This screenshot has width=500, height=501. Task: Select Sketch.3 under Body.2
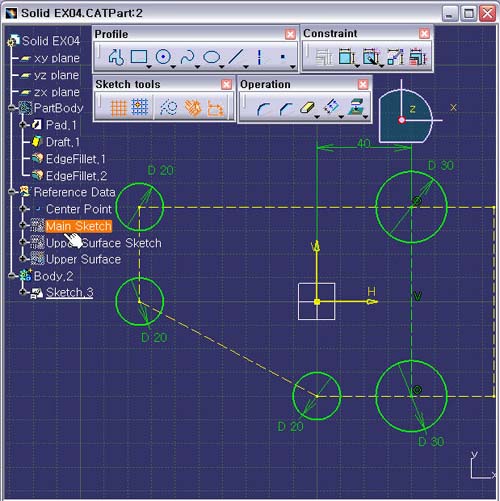coord(69,292)
